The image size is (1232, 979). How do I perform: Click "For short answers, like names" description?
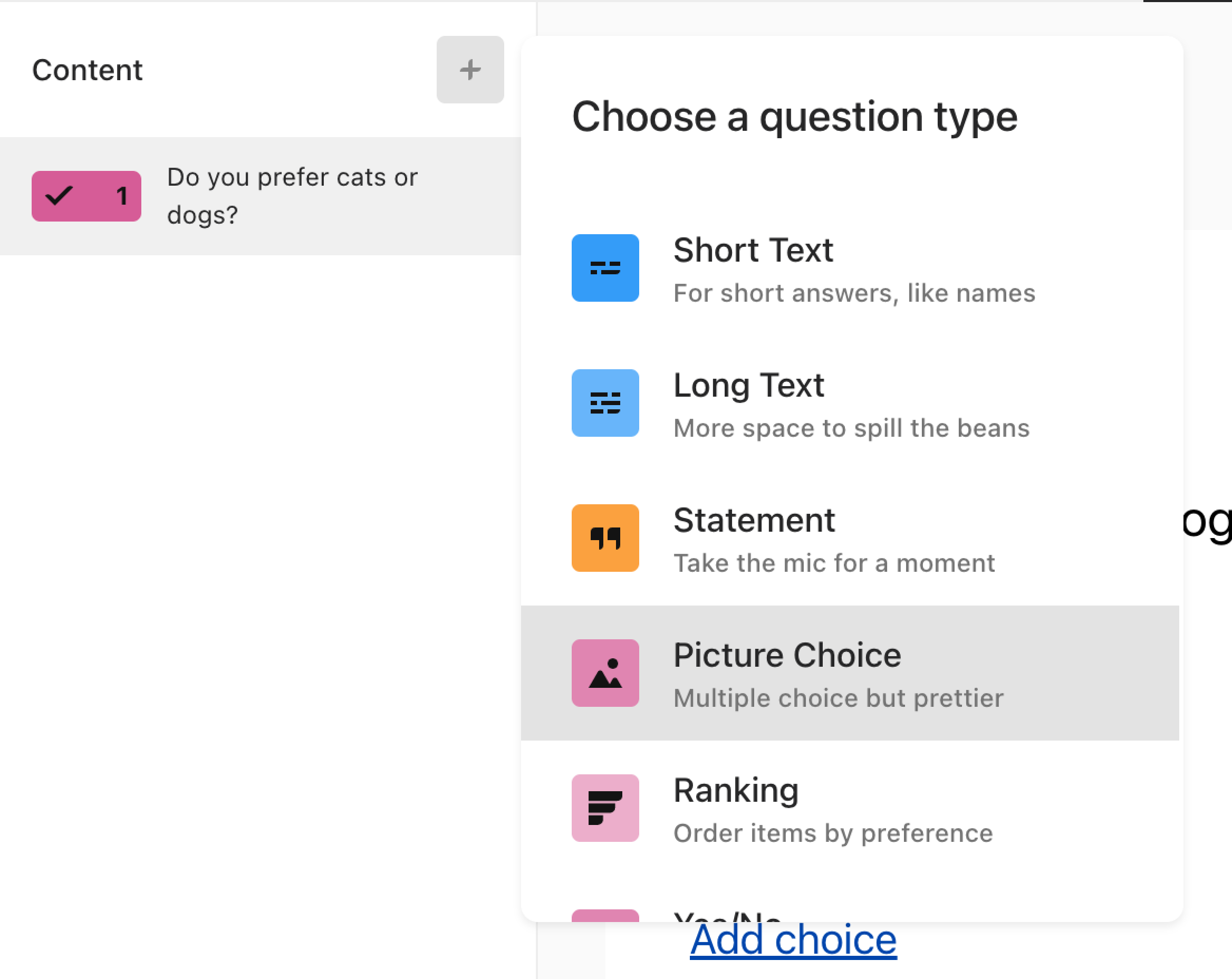(854, 293)
